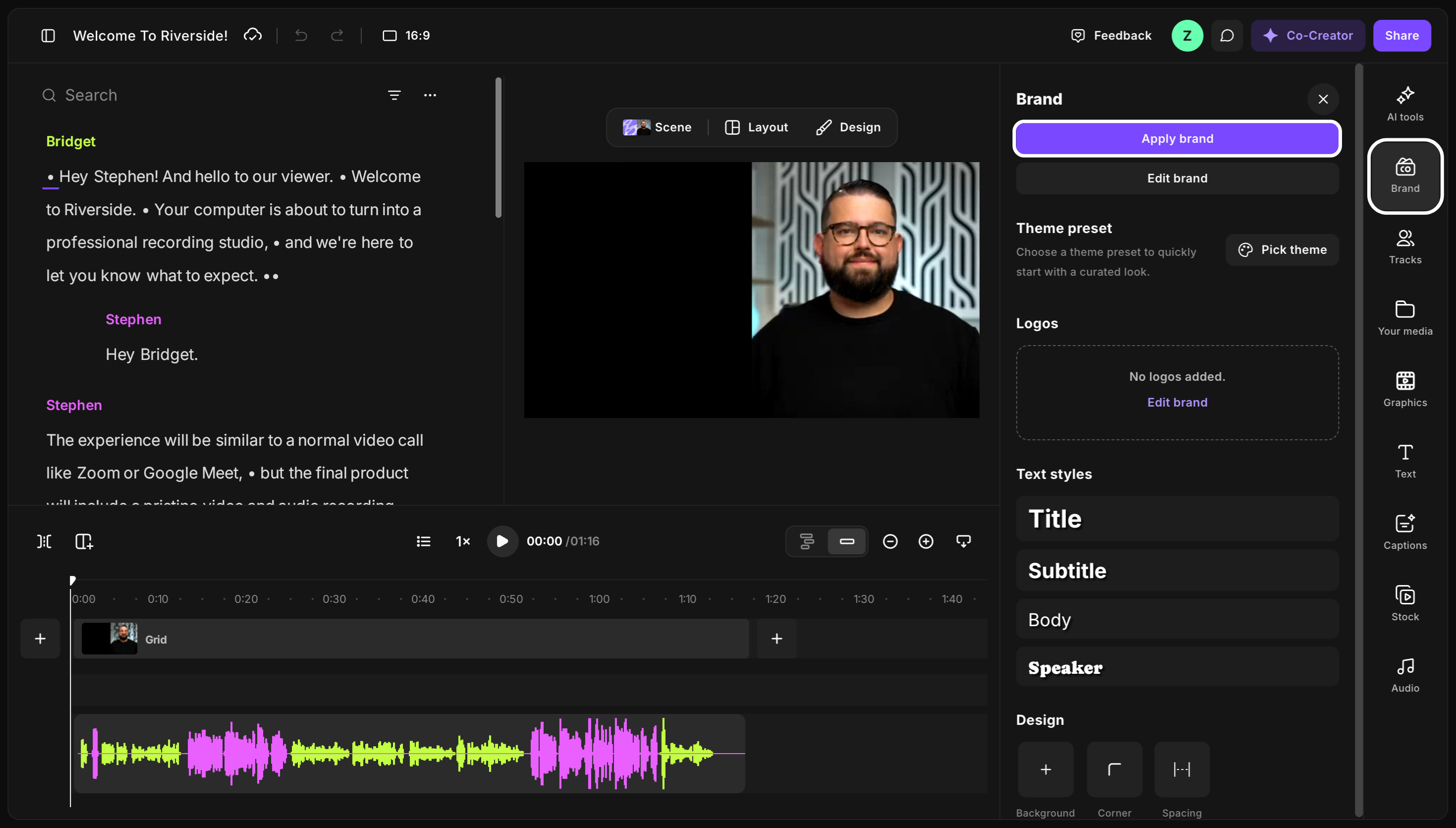Open the Z user avatar menu
The image size is (1456, 828).
coord(1187,36)
